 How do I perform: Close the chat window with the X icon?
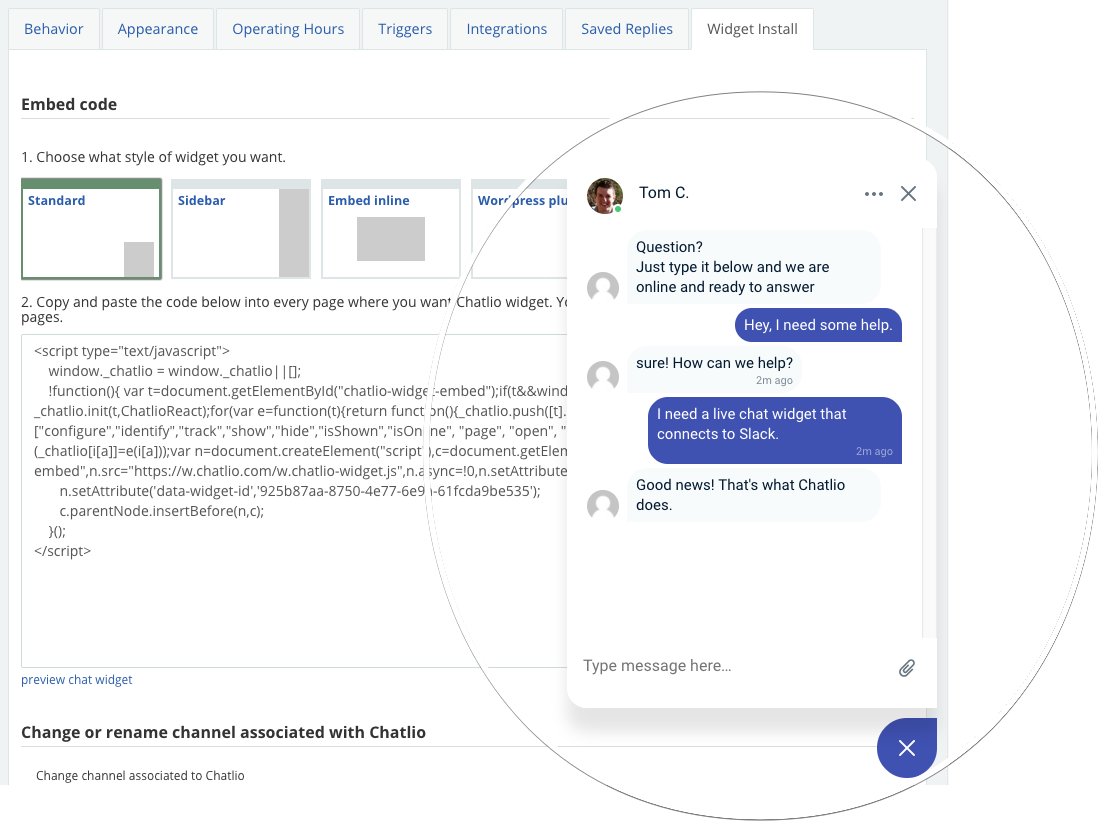(x=908, y=194)
